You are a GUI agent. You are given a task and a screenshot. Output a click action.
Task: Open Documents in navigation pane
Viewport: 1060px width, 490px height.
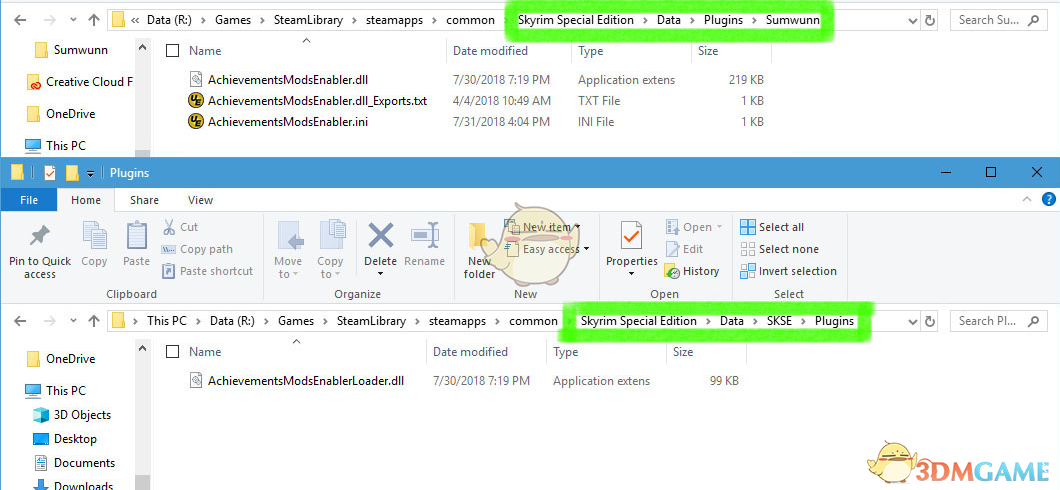[74, 463]
